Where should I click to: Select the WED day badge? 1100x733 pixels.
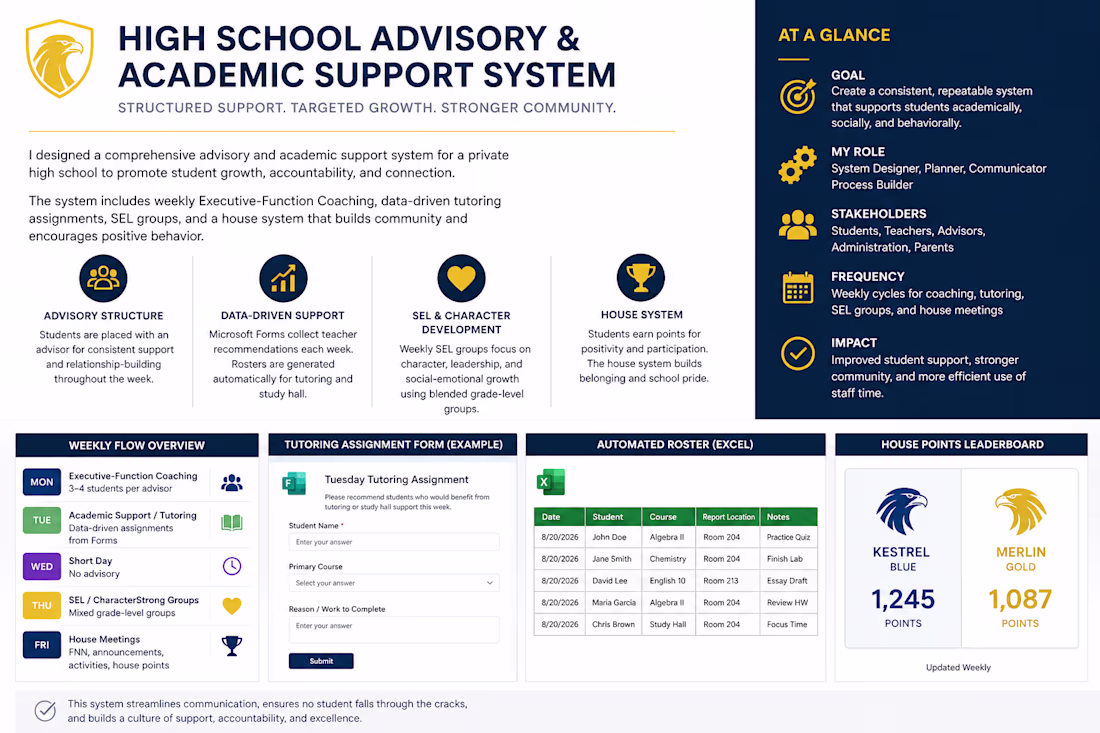pyautogui.click(x=41, y=566)
